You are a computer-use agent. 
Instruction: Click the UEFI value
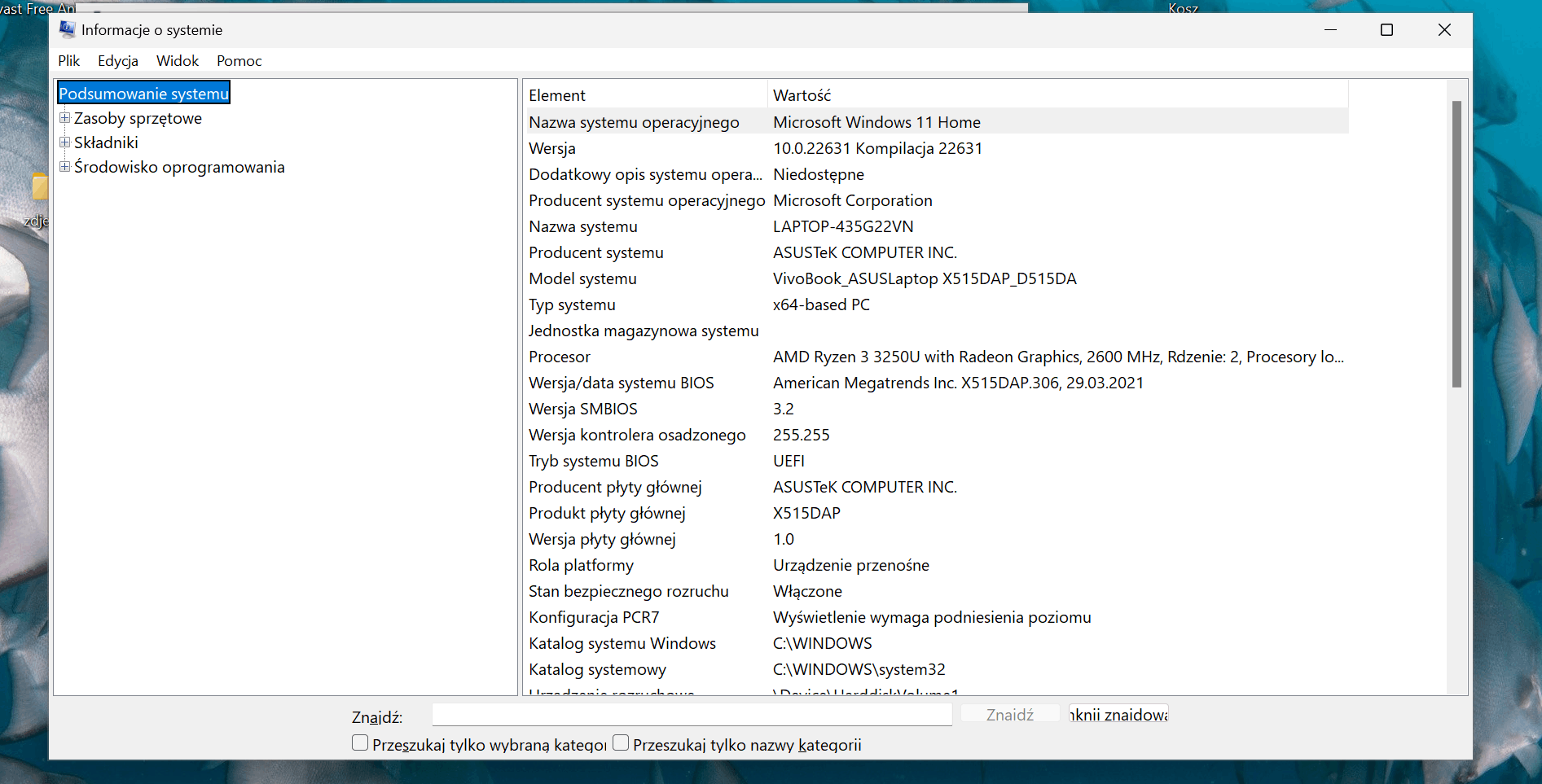[x=789, y=461]
